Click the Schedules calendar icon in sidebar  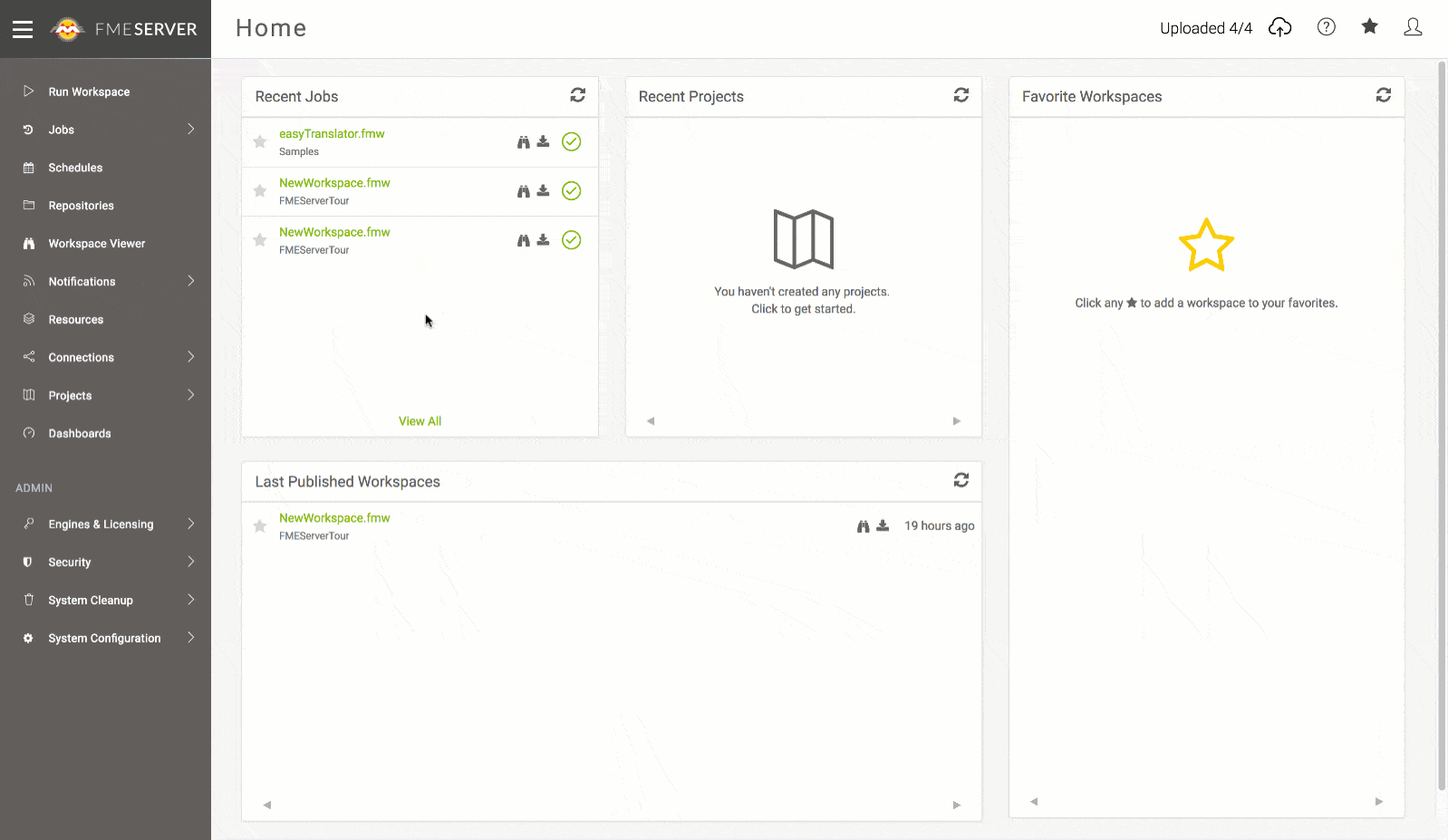tap(29, 168)
